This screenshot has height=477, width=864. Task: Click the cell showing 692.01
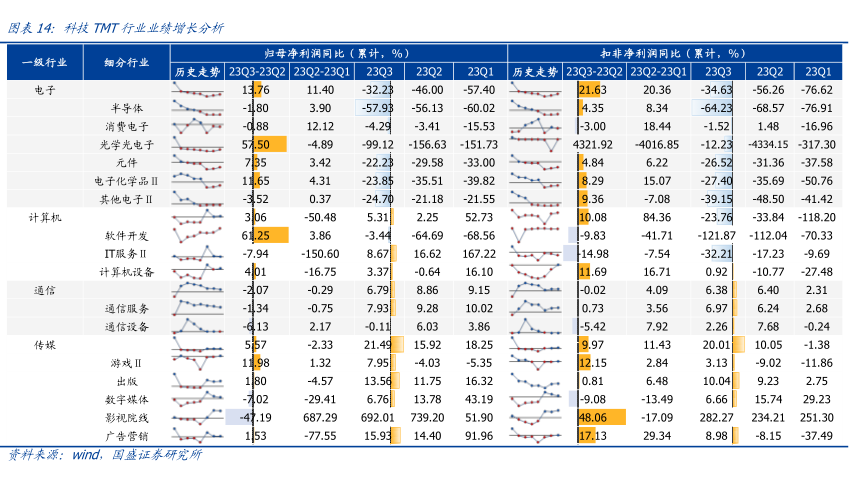379,417
